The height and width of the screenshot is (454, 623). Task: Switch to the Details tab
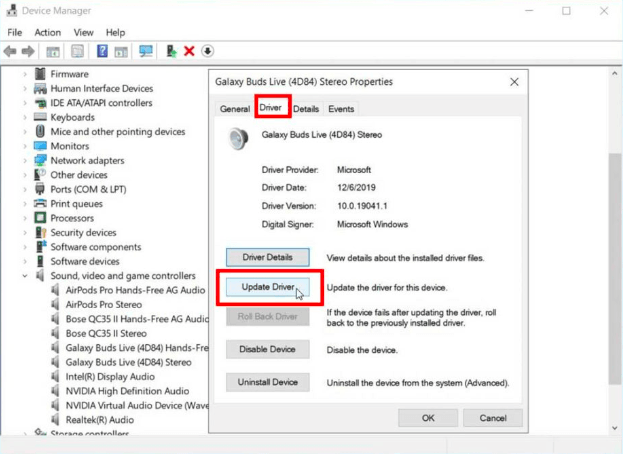[x=306, y=109]
